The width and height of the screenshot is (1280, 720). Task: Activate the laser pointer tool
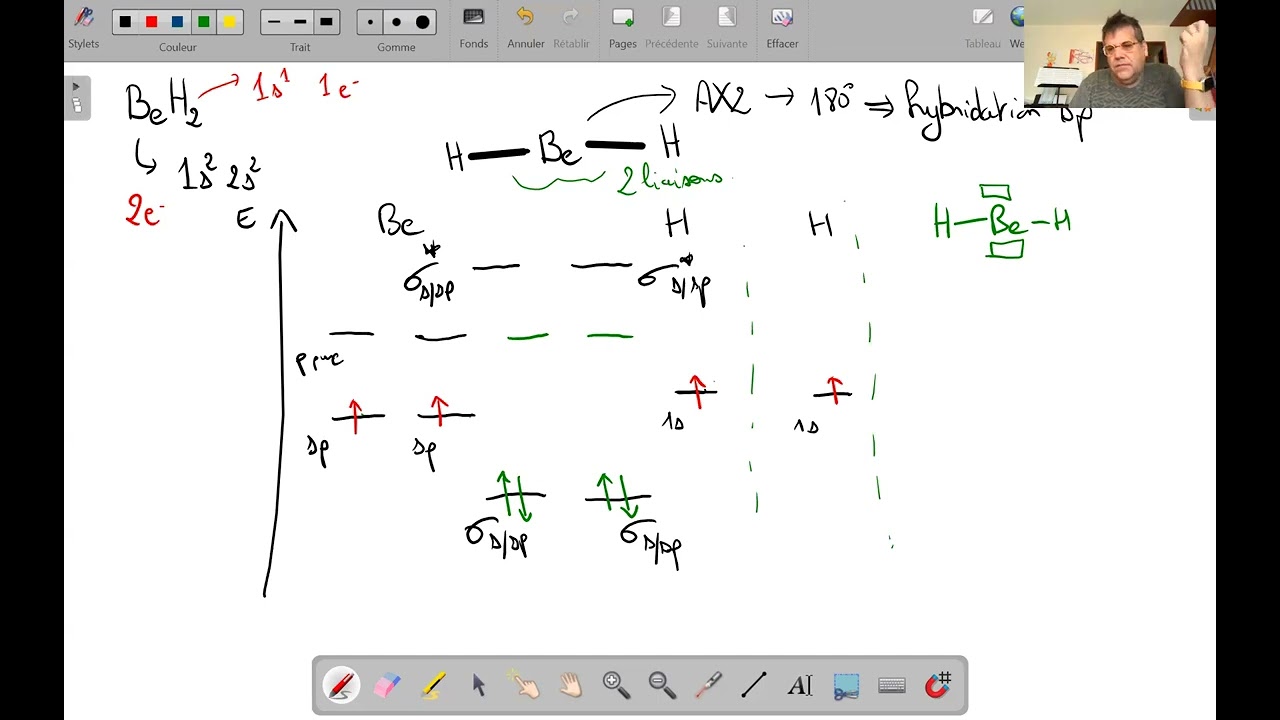coord(708,685)
